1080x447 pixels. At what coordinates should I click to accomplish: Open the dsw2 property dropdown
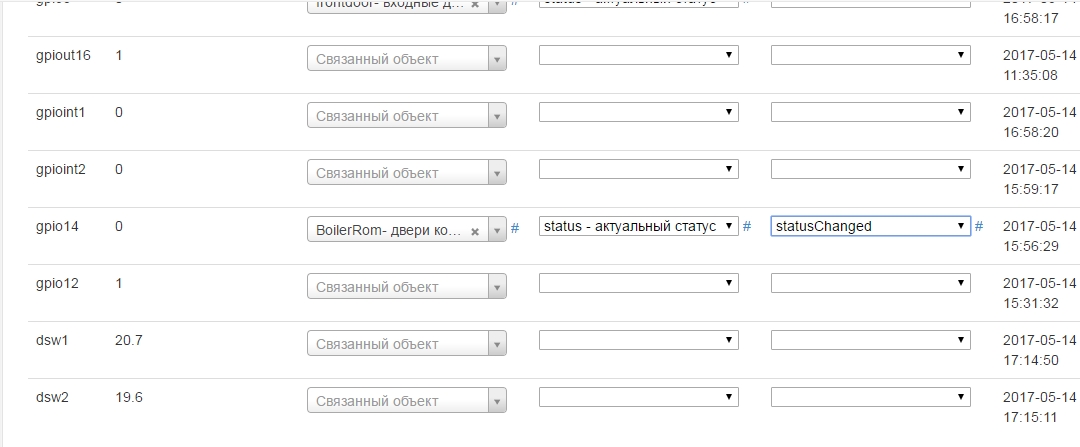(x=638, y=397)
